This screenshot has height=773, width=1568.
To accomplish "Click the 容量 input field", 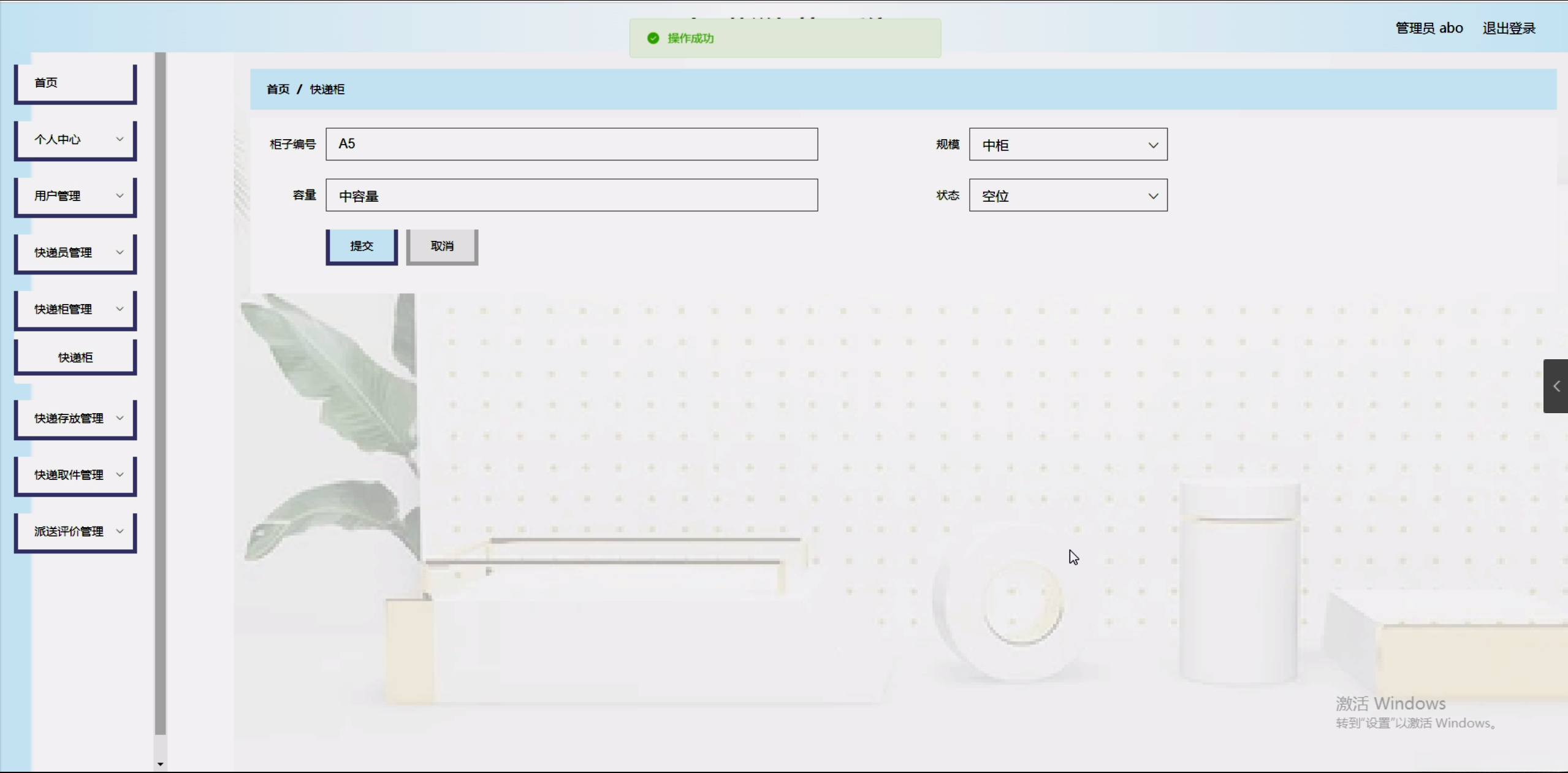I will (x=571, y=196).
